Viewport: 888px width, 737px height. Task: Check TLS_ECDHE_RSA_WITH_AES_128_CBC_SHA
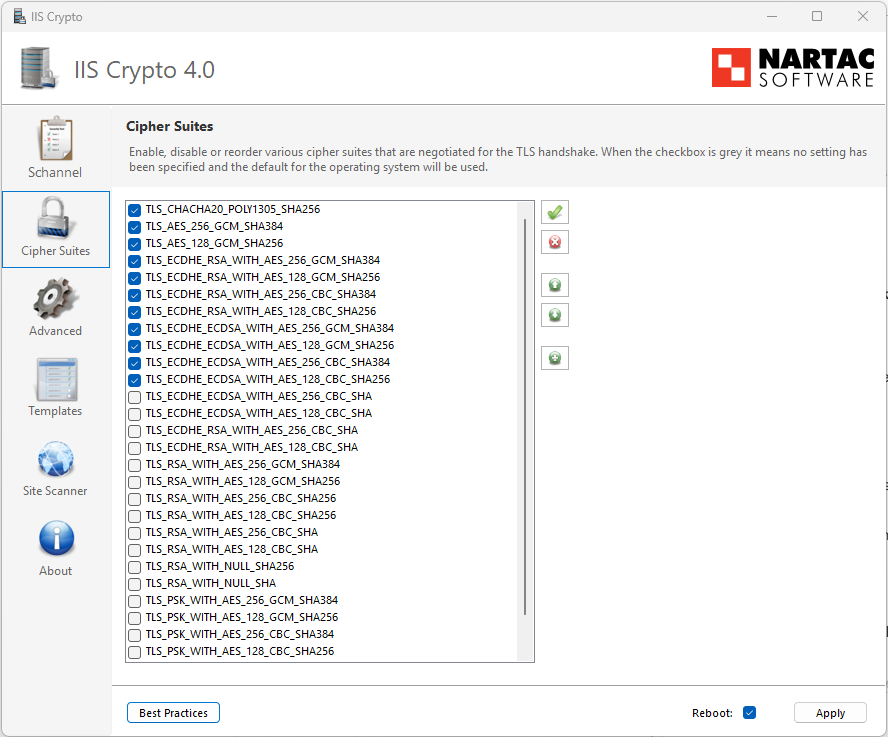(x=134, y=448)
